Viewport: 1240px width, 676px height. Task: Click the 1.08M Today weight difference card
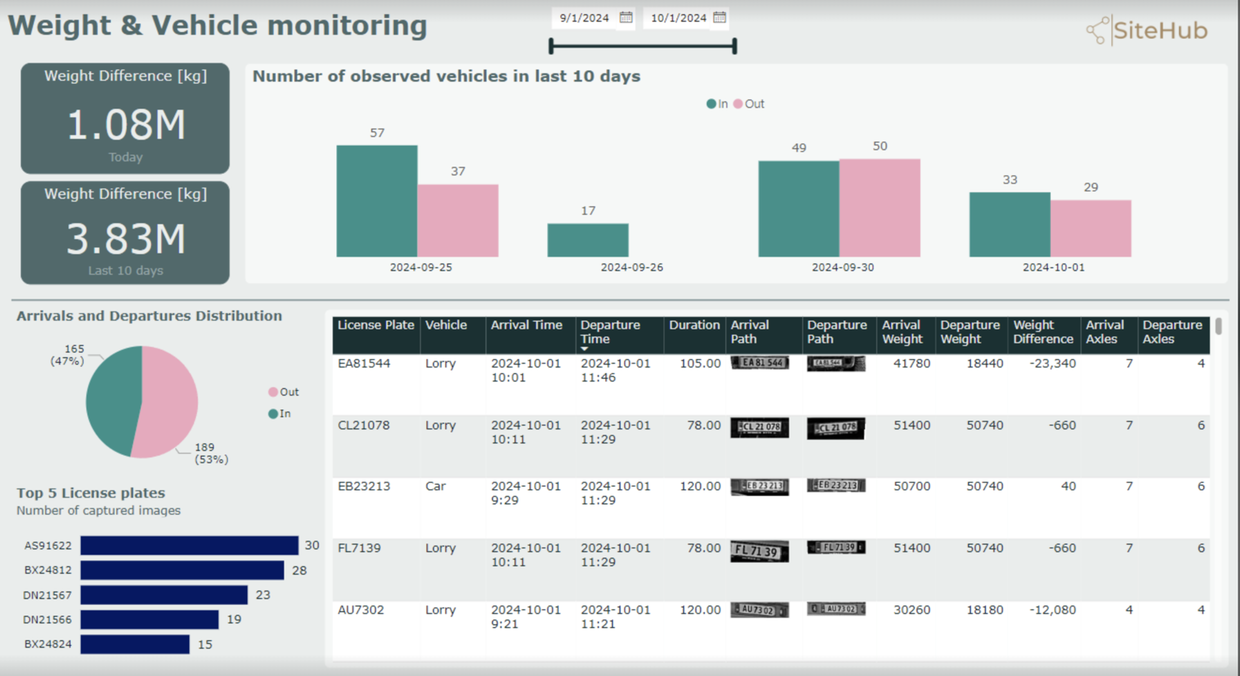click(x=125, y=119)
